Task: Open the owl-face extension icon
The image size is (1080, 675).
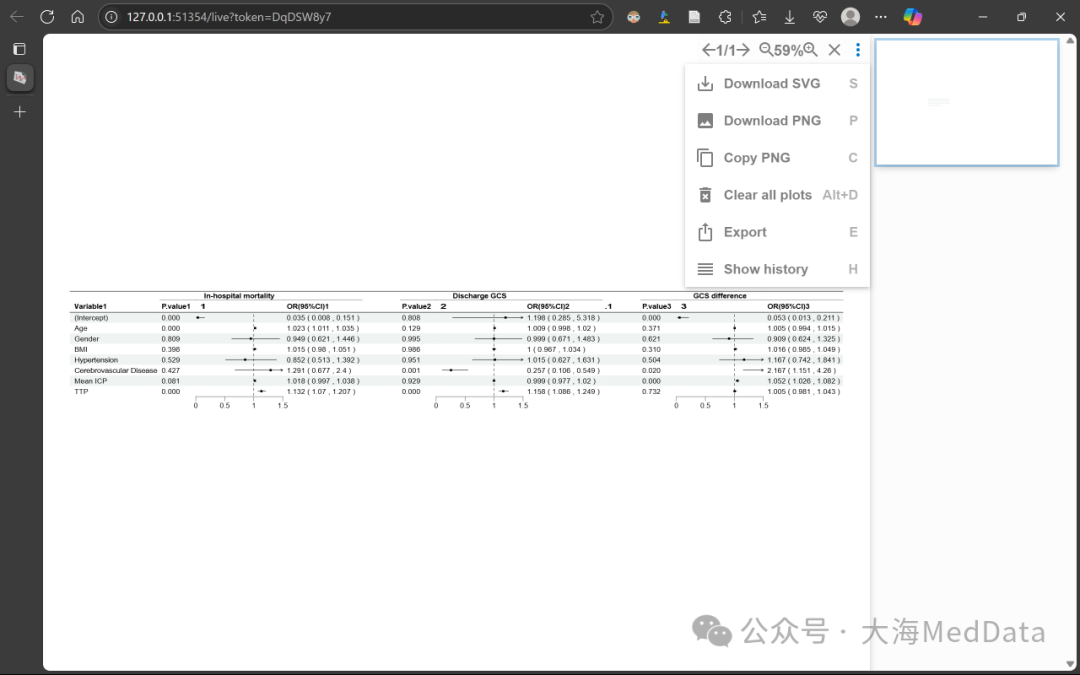Action: coord(634,17)
